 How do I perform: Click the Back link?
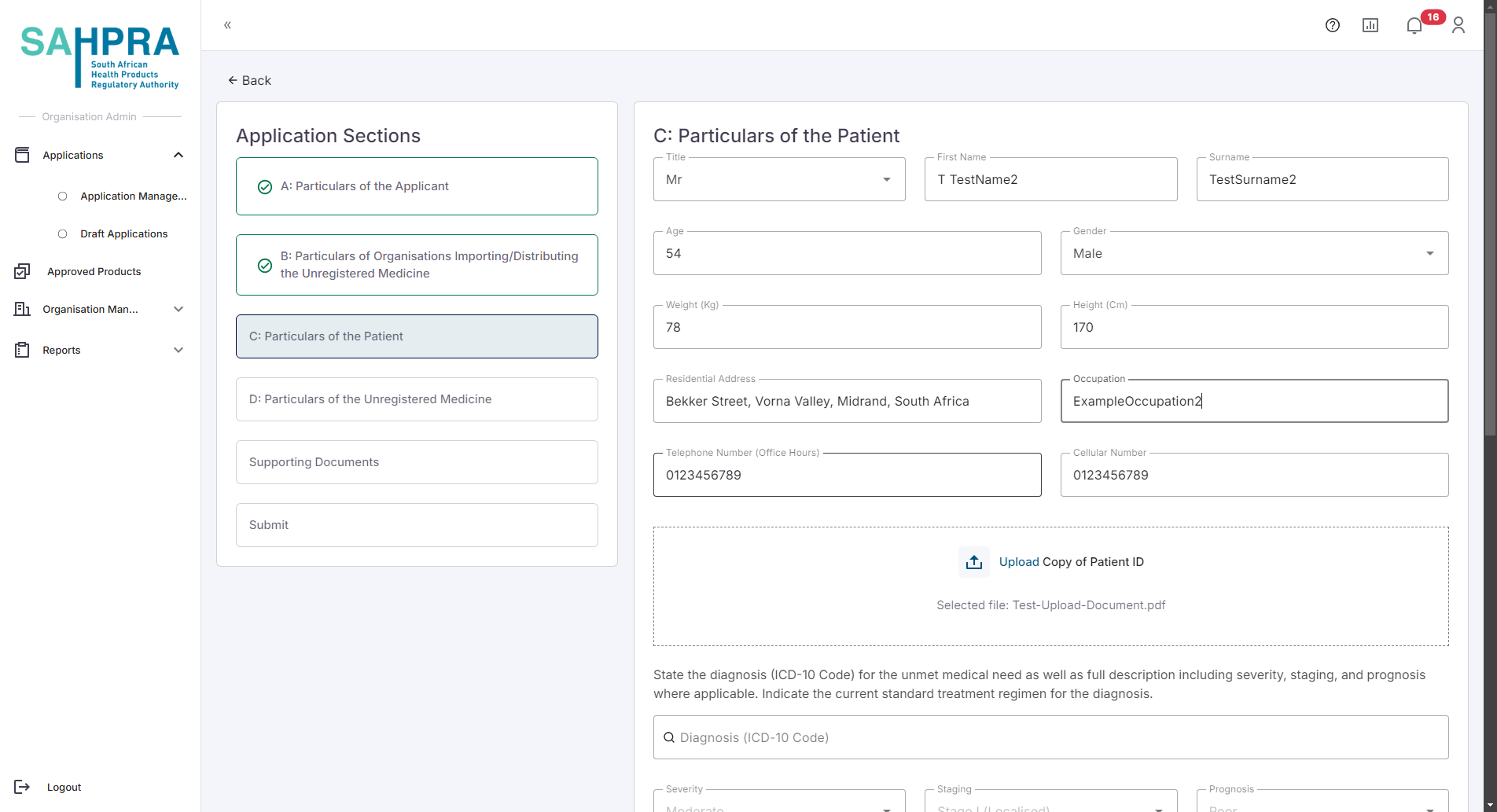tap(249, 80)
